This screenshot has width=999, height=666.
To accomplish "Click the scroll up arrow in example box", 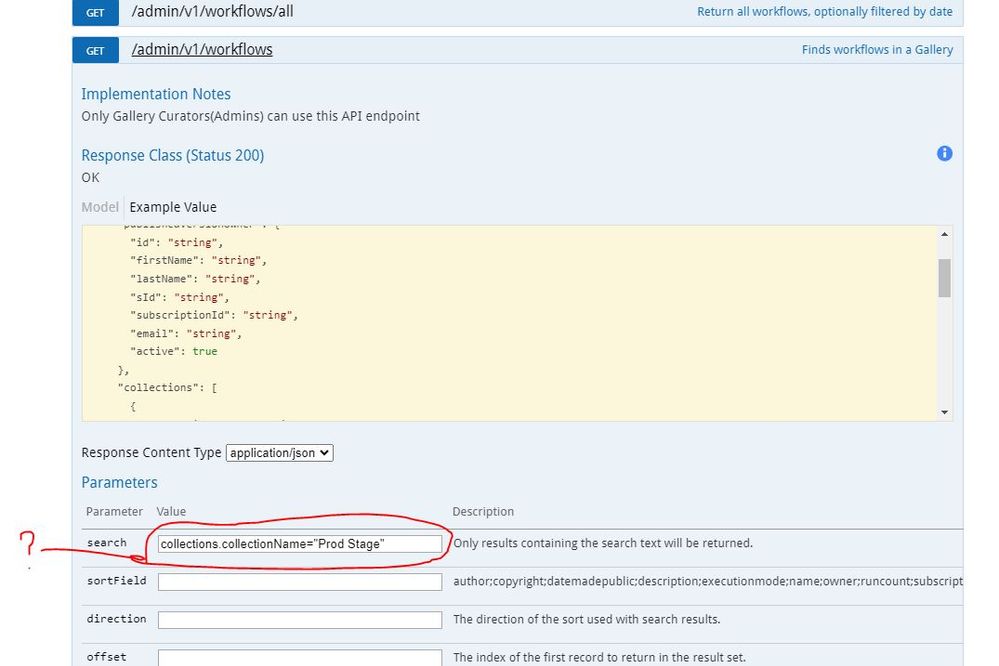I will point(945,234).
